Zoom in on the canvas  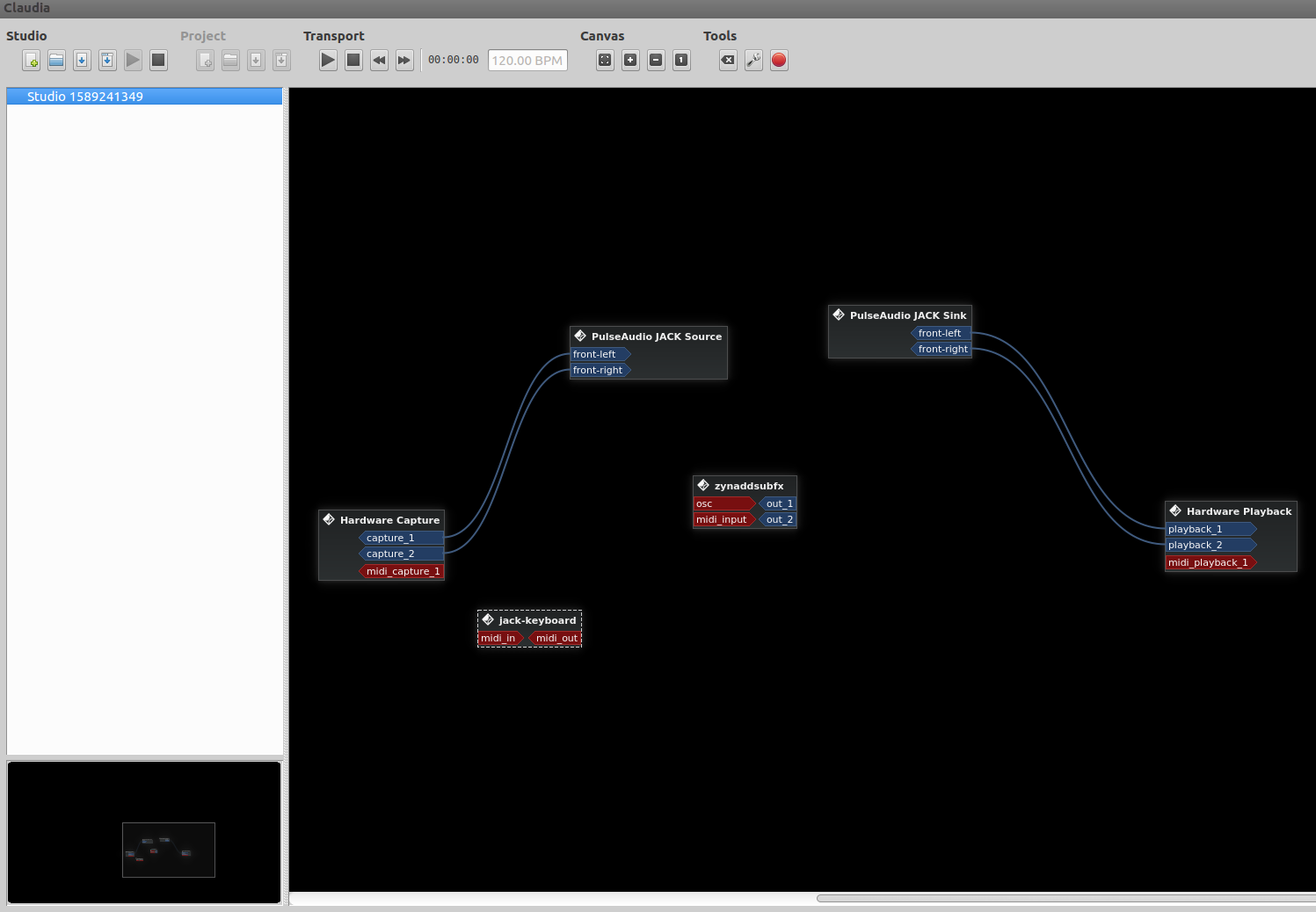(630, 61)
